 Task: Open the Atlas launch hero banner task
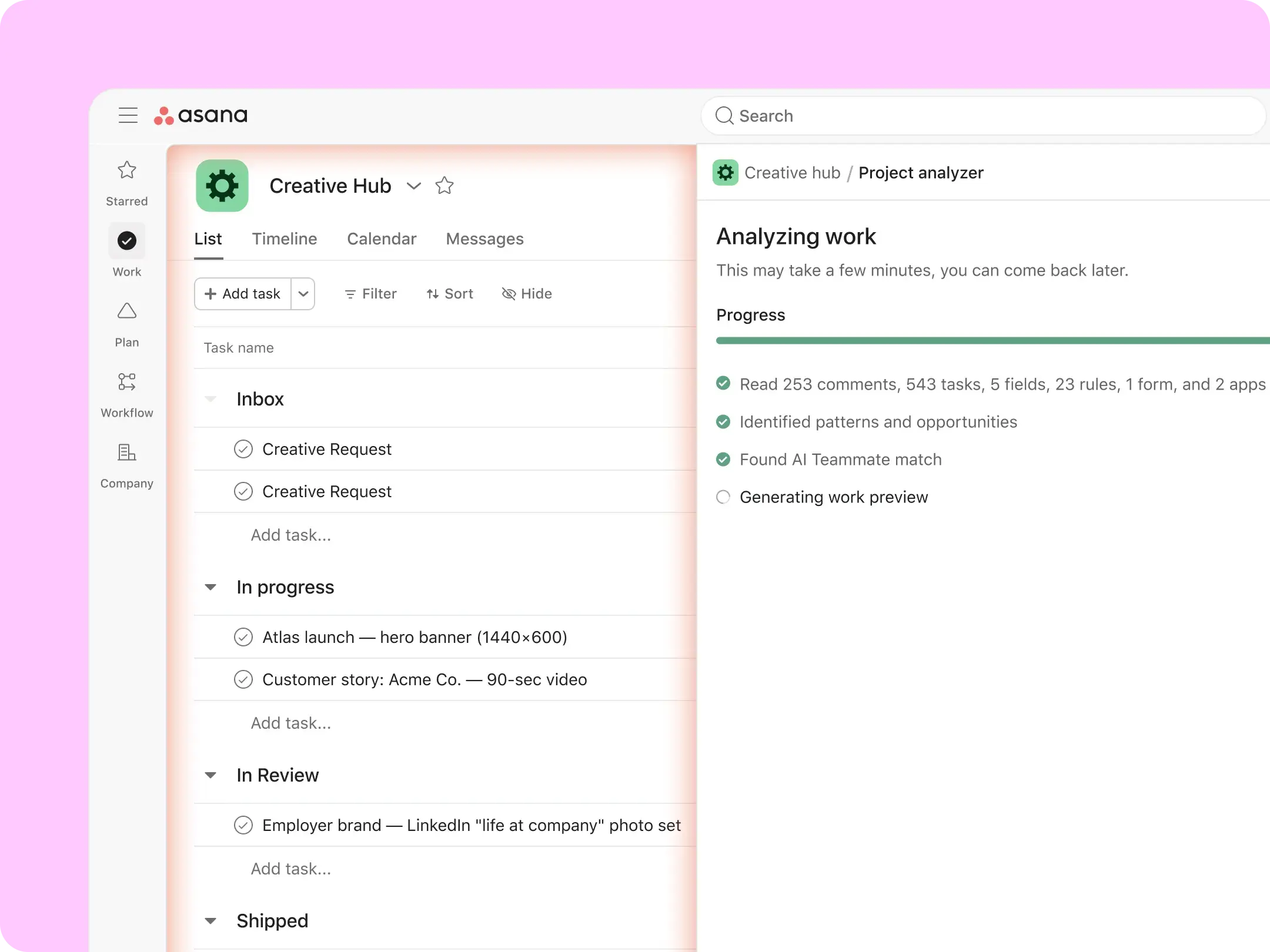(415, 637)
